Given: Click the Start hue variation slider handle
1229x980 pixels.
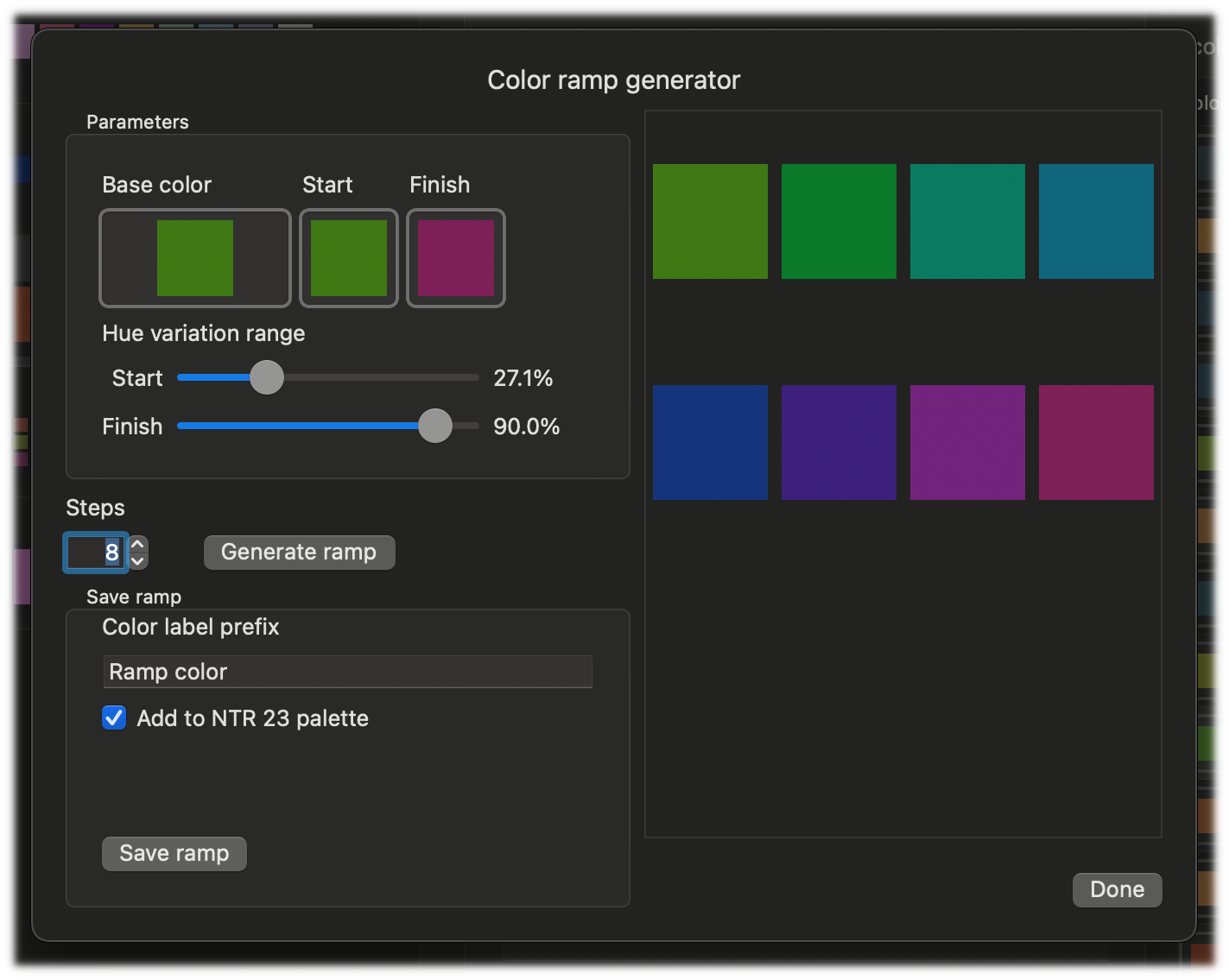Looking at the screenshot, I should [x=267, y=378].
